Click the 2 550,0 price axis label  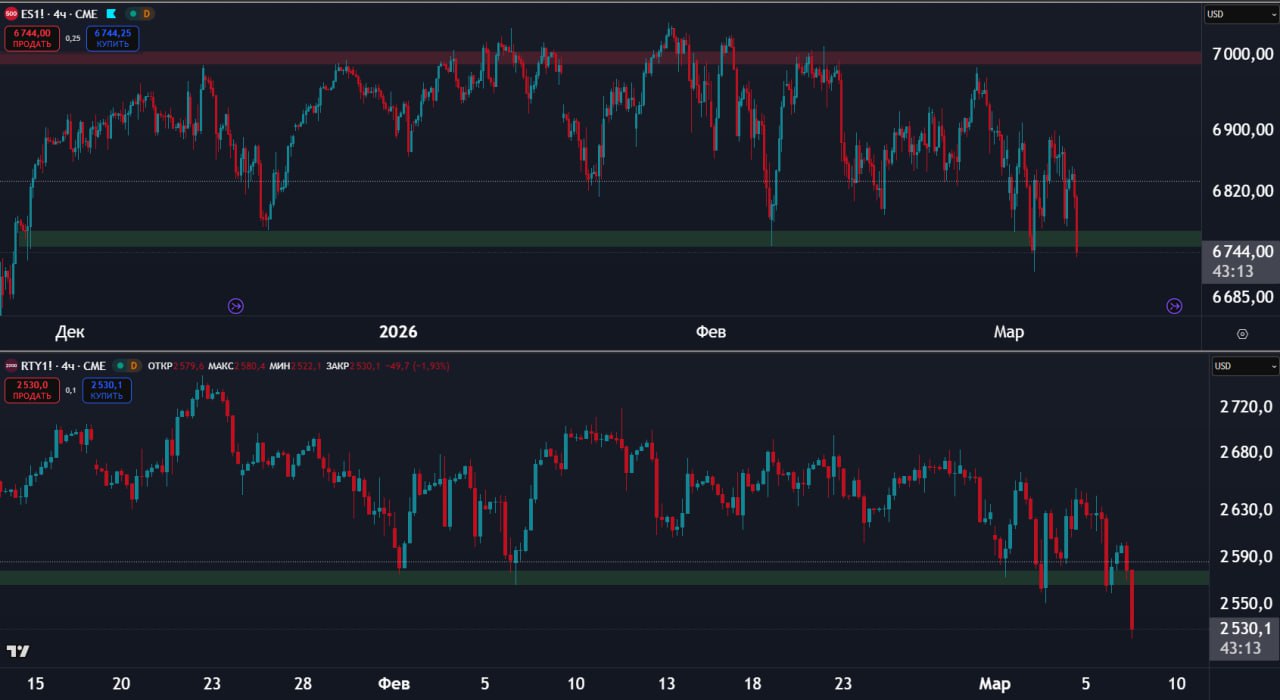point(1245,603)
